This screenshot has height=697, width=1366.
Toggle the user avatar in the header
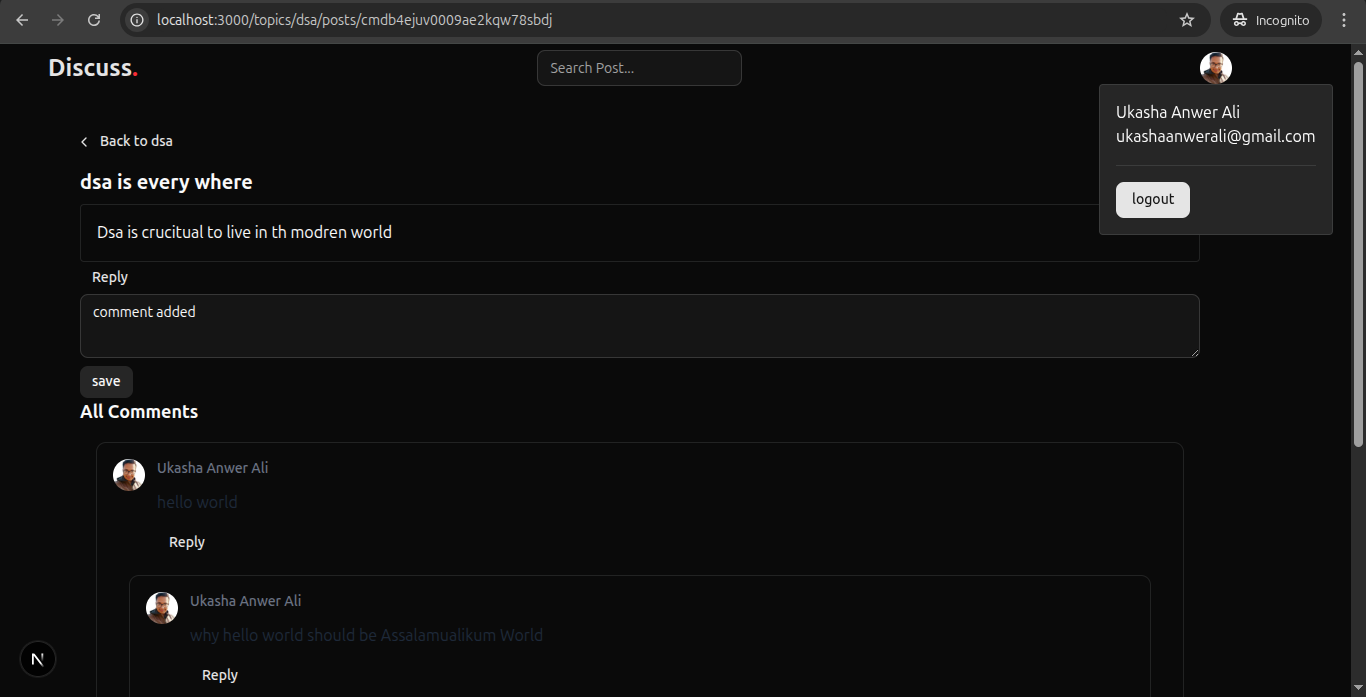1216,68
